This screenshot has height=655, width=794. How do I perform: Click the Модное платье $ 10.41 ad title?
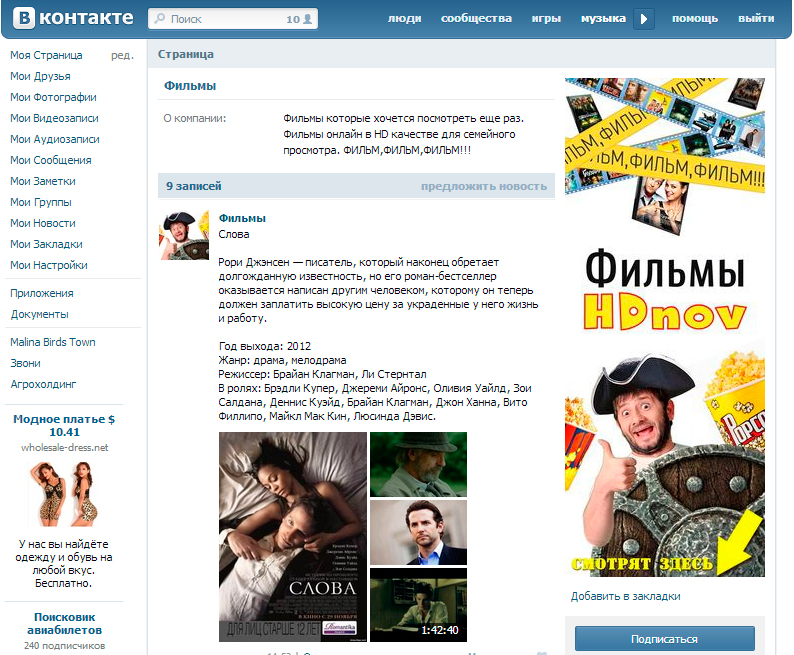(64, 426)
